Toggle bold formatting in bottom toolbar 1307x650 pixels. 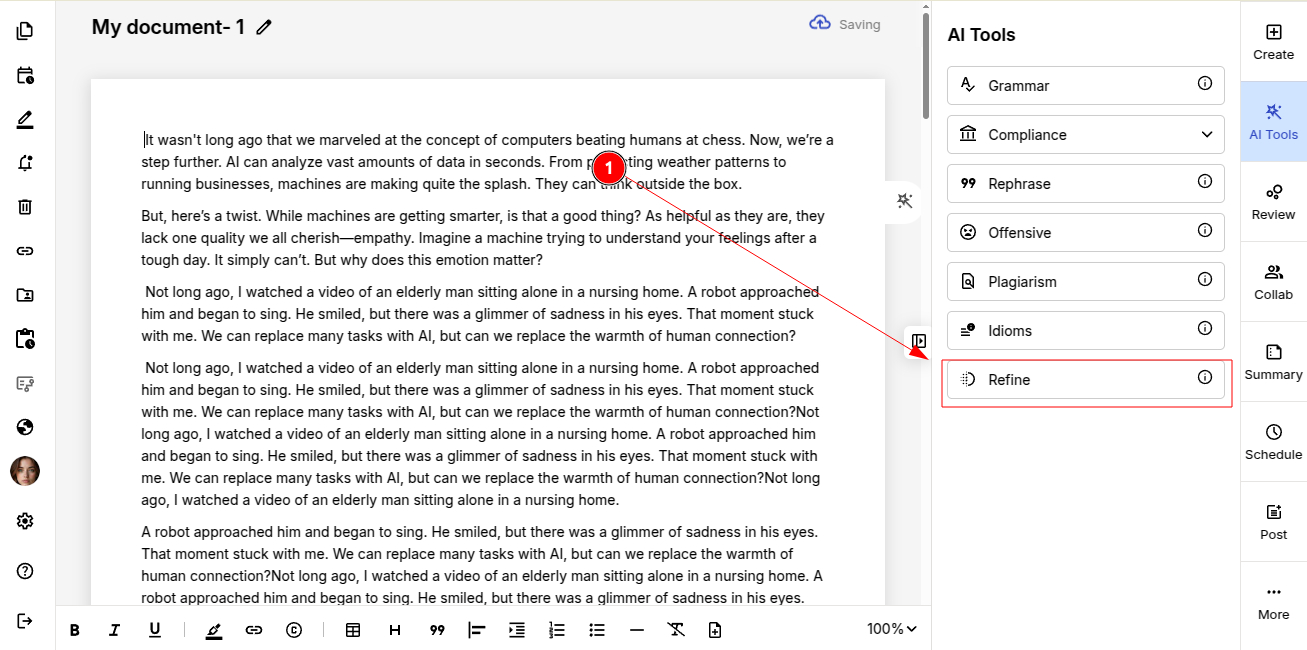74,630
